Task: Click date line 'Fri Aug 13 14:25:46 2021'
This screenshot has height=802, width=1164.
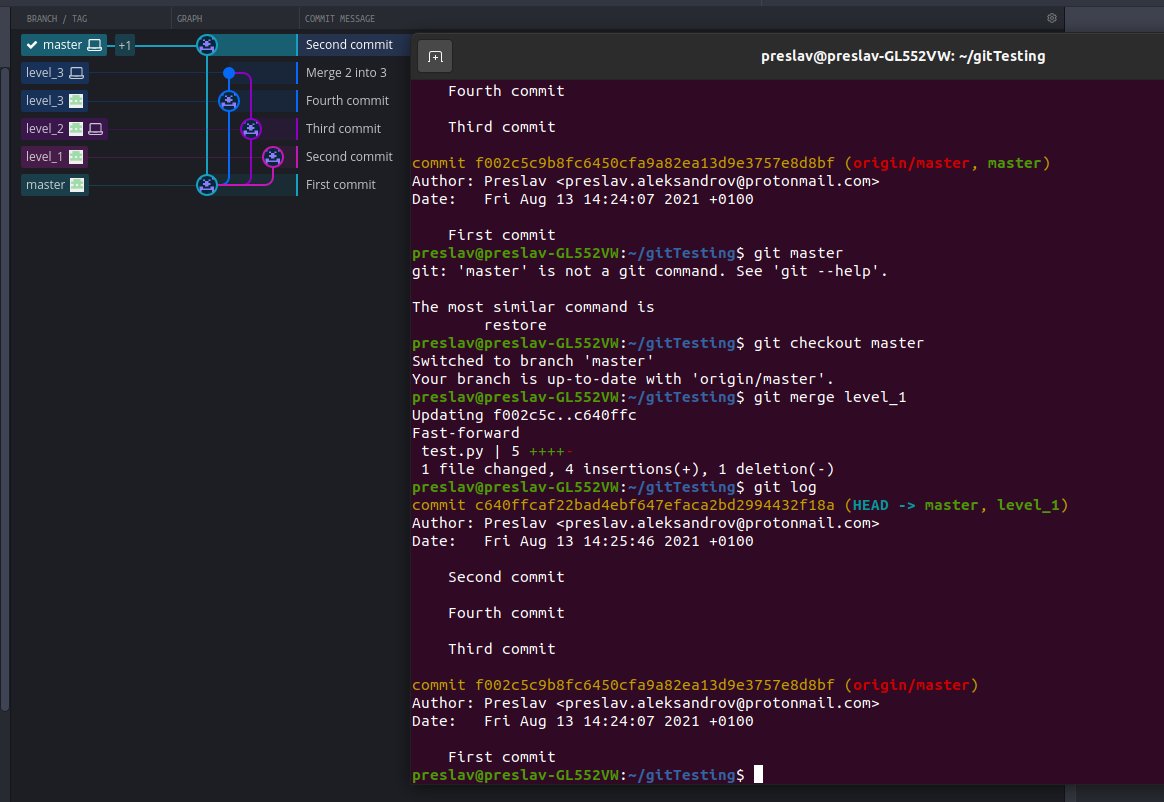Action: pos(583,541)
